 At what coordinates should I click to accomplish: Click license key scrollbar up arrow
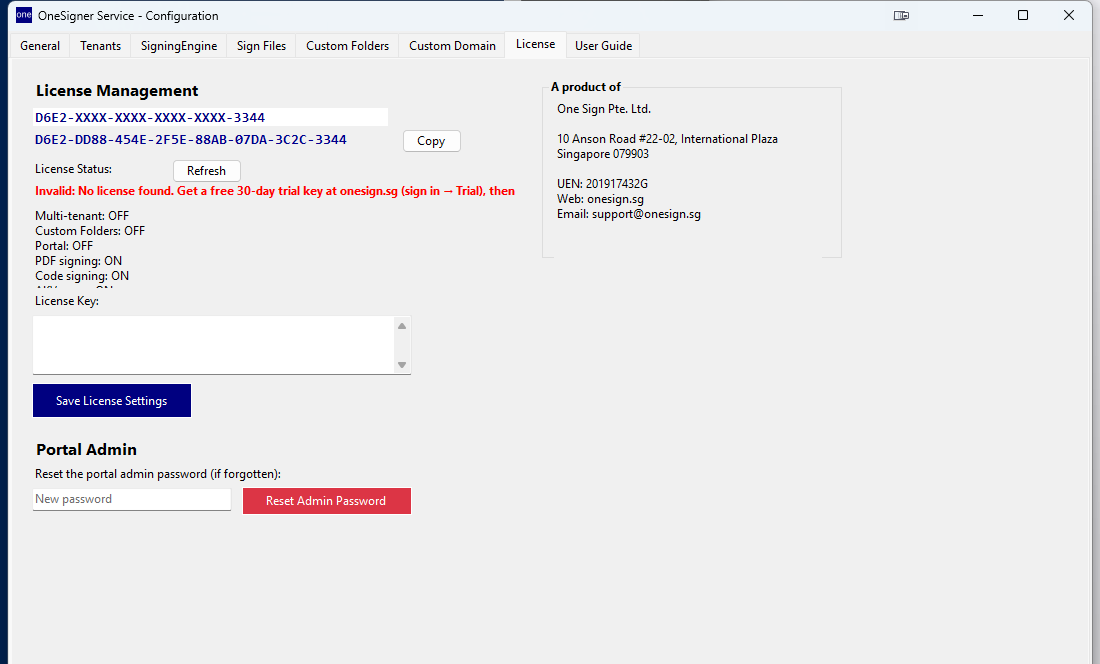pos(402,326)
